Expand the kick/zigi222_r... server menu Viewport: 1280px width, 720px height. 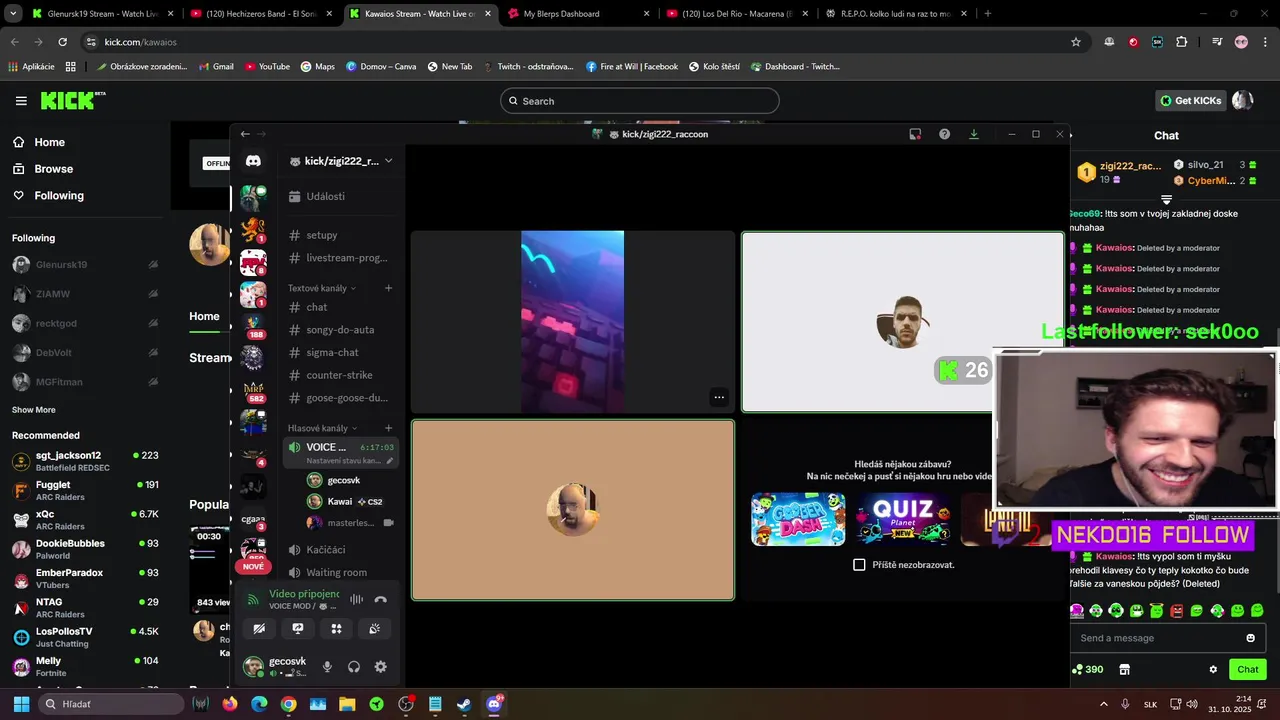(340, 161)
